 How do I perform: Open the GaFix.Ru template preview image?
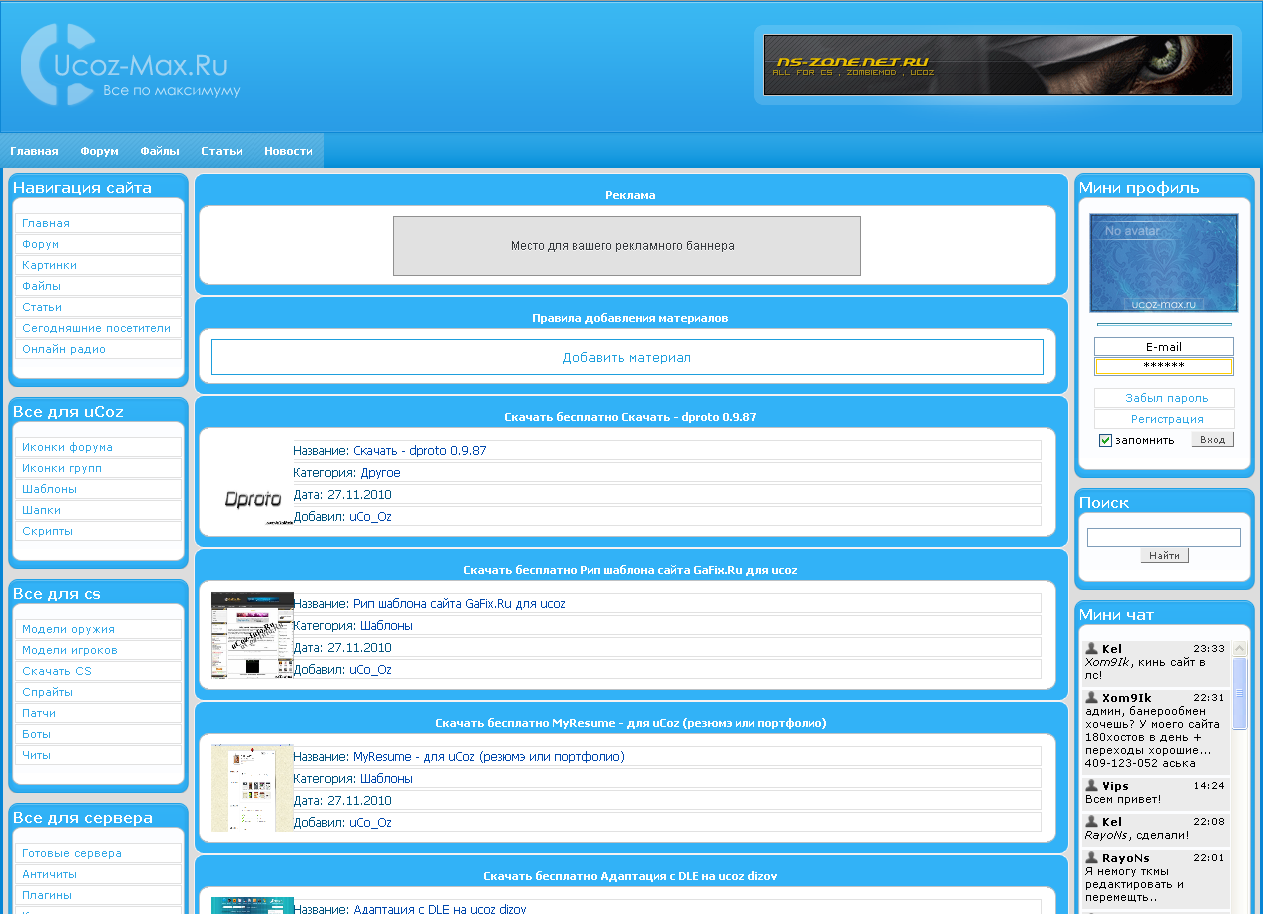pyautogui.click(x=252, y=635)
